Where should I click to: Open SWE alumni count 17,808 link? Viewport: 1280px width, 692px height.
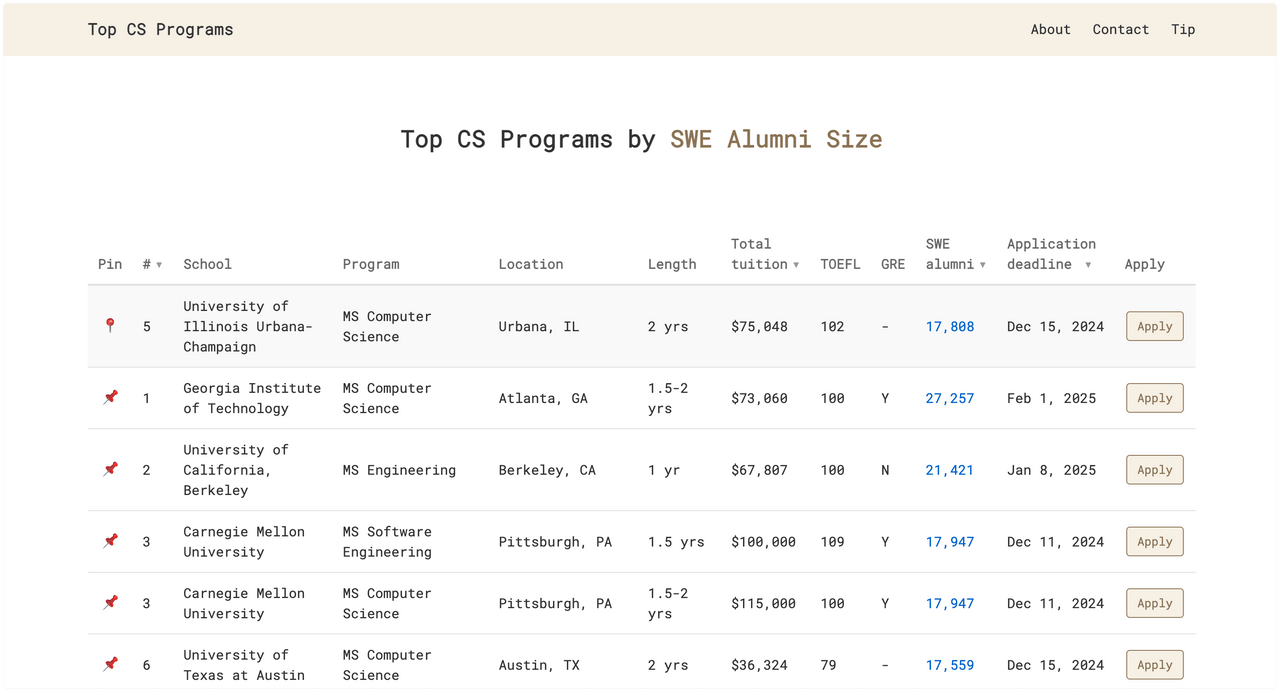949,326
